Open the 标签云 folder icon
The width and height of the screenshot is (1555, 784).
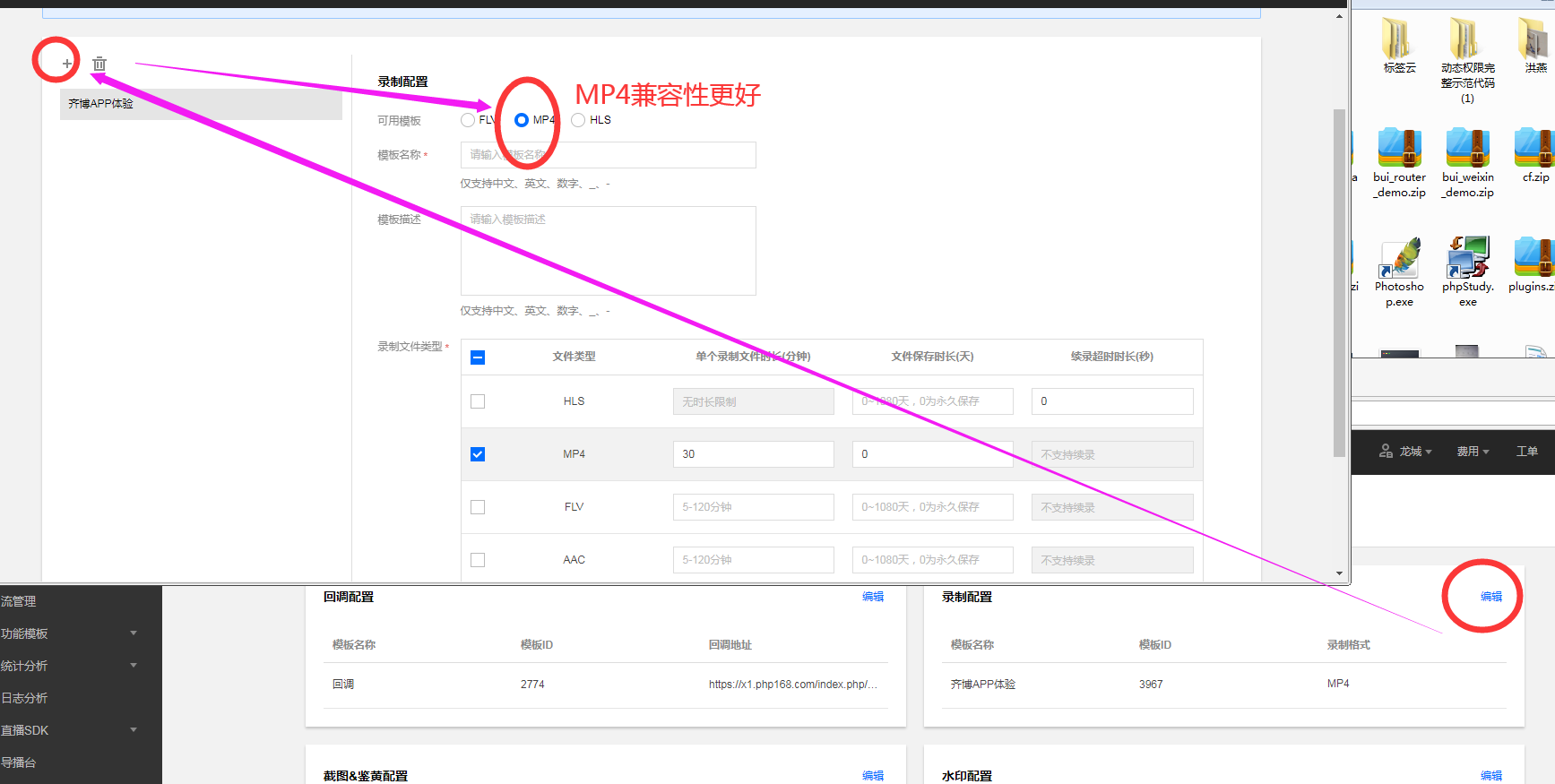1398,39
